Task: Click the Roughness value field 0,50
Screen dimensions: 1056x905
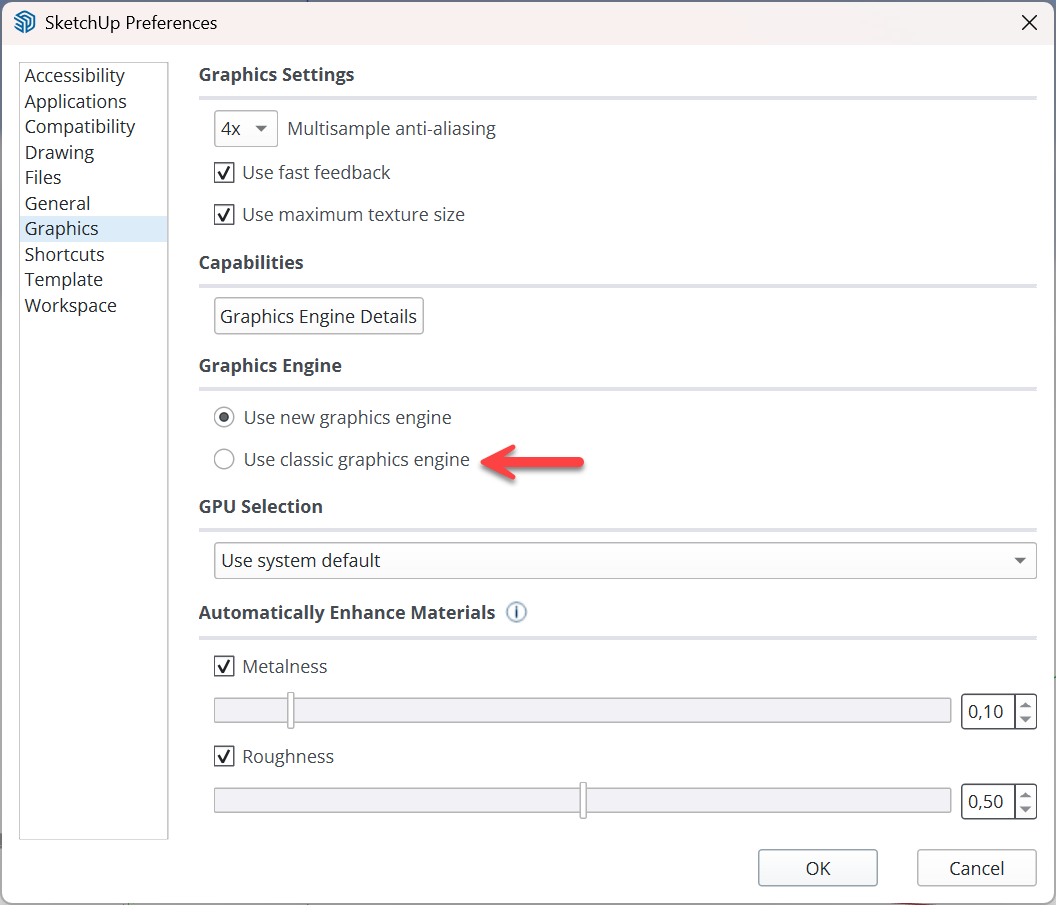Action: point(987,801)
